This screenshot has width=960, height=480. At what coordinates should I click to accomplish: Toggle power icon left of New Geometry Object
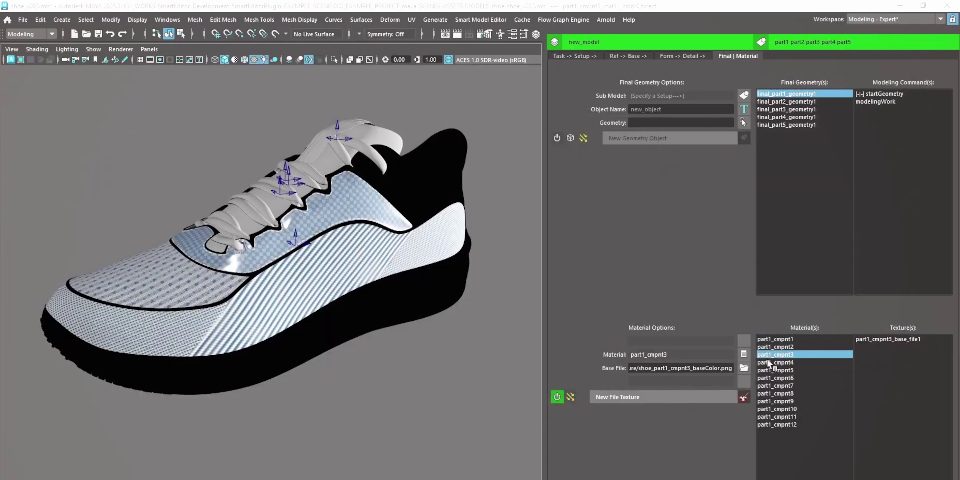[x=557, y=138]
